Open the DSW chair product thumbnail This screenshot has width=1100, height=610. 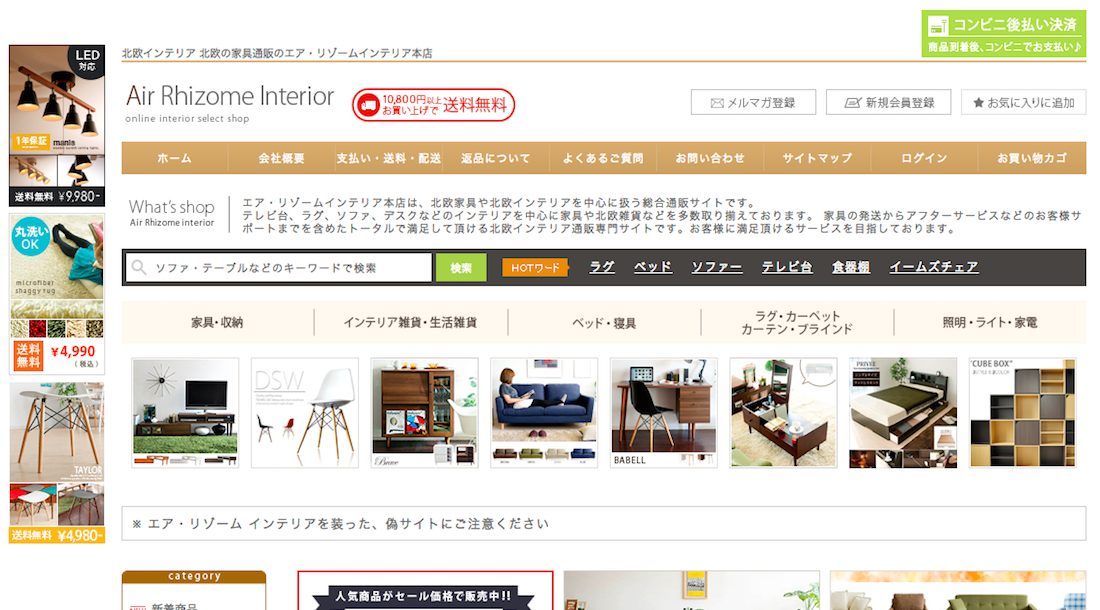pos(305,413)
